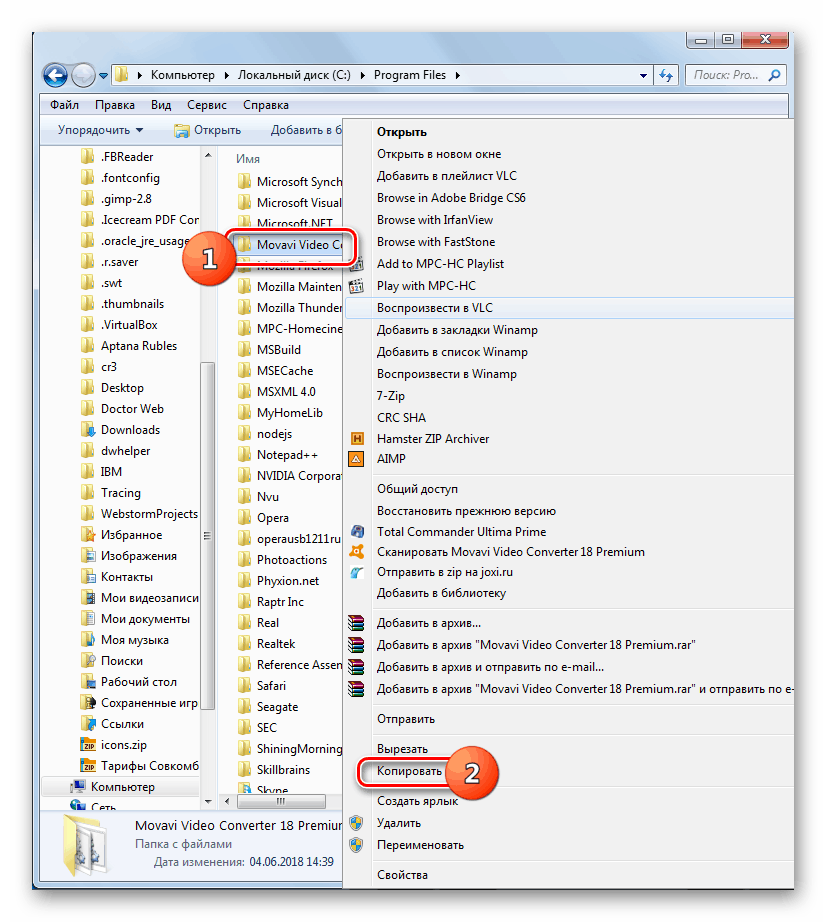
Task: Click the refresh button next to address bar
Action: point(666,75)
